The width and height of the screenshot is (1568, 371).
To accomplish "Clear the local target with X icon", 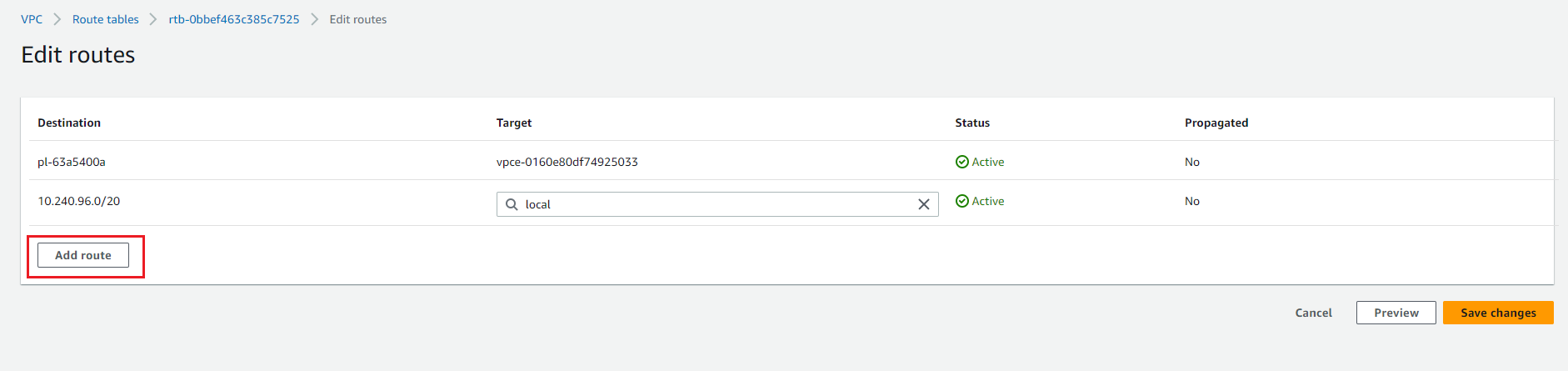I will coord(923,204).
